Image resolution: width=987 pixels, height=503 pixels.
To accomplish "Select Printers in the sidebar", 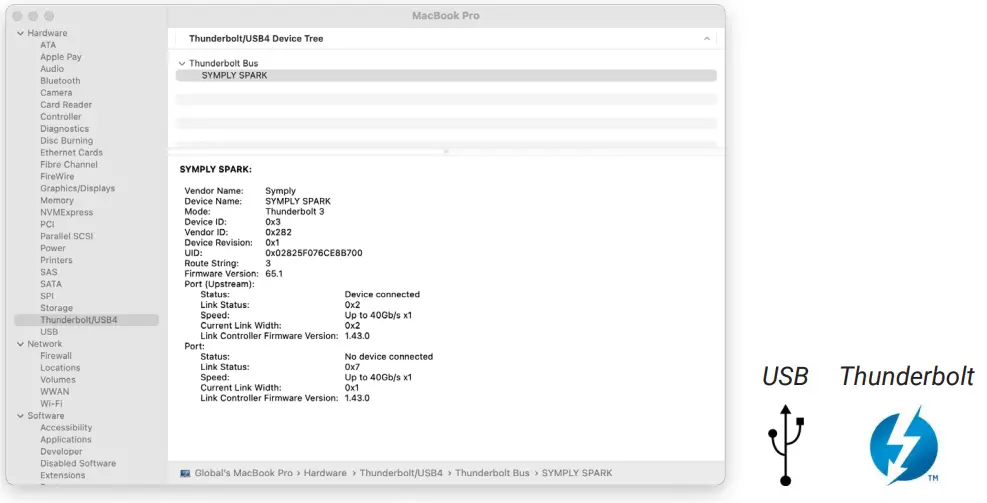I will (57, 261).
